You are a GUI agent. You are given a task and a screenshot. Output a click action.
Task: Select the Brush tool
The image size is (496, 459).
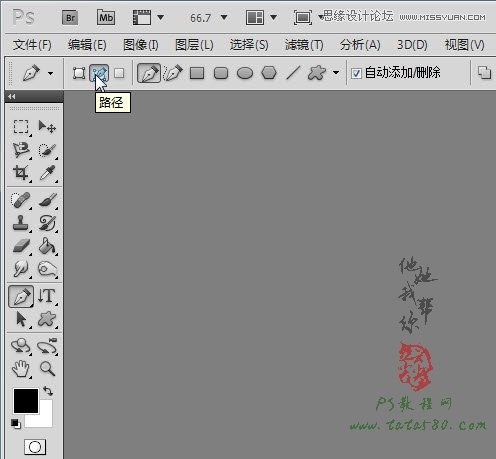(x=47, y=200)
